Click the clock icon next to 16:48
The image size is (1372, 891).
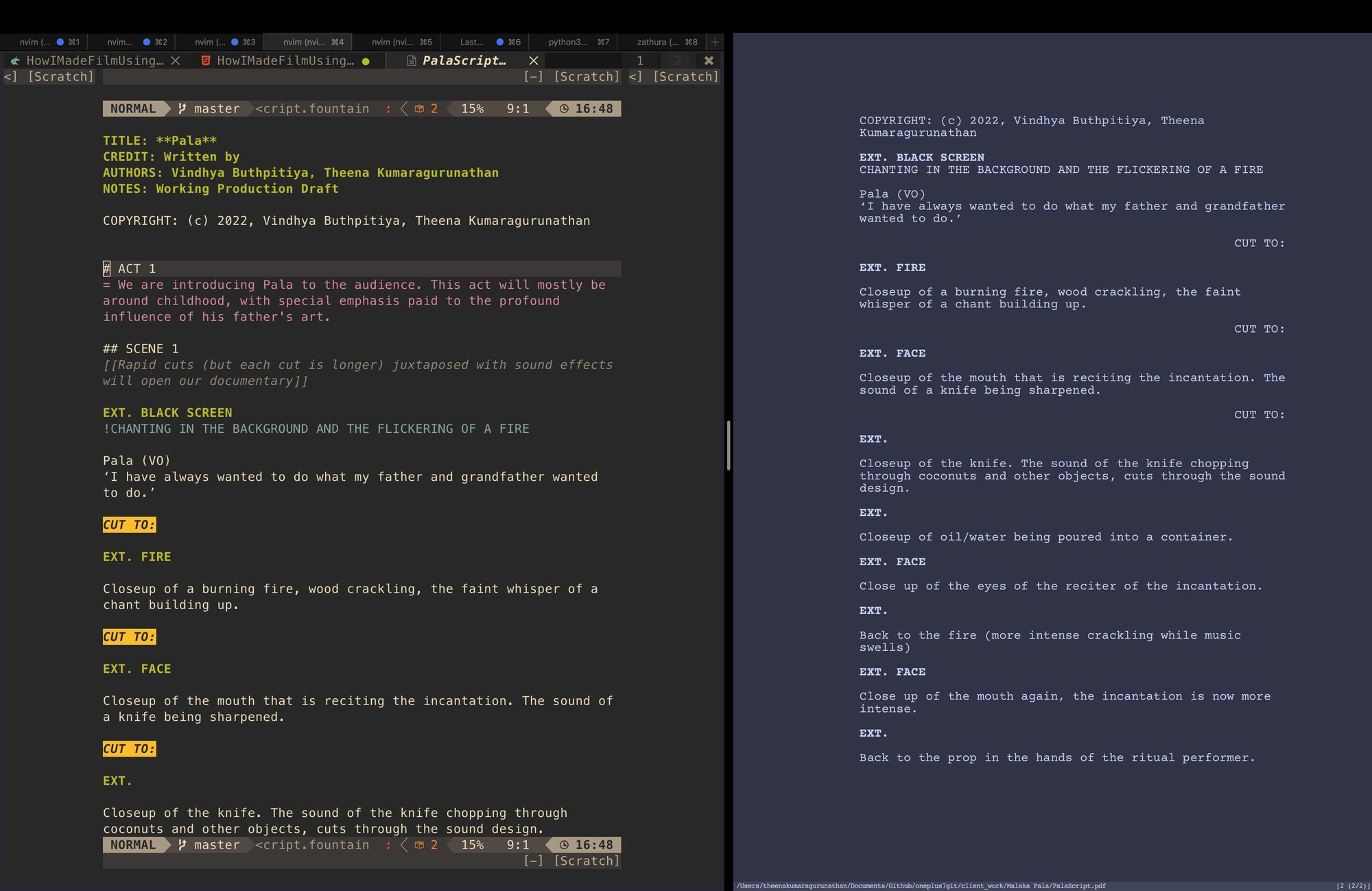[564, 108]
